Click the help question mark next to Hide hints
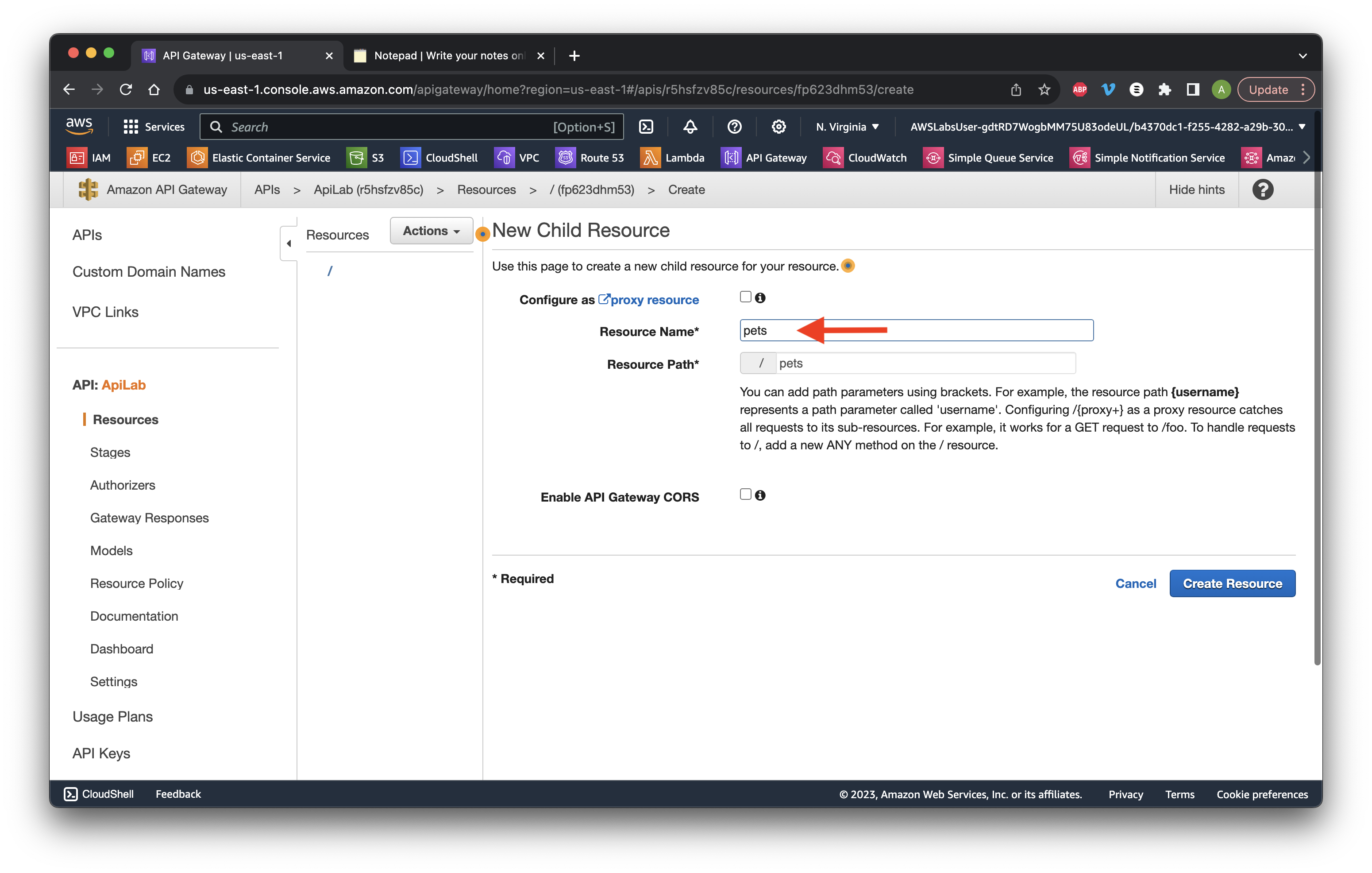The height and width of the screenshot is (873, 1372). tap(1263, 190)
